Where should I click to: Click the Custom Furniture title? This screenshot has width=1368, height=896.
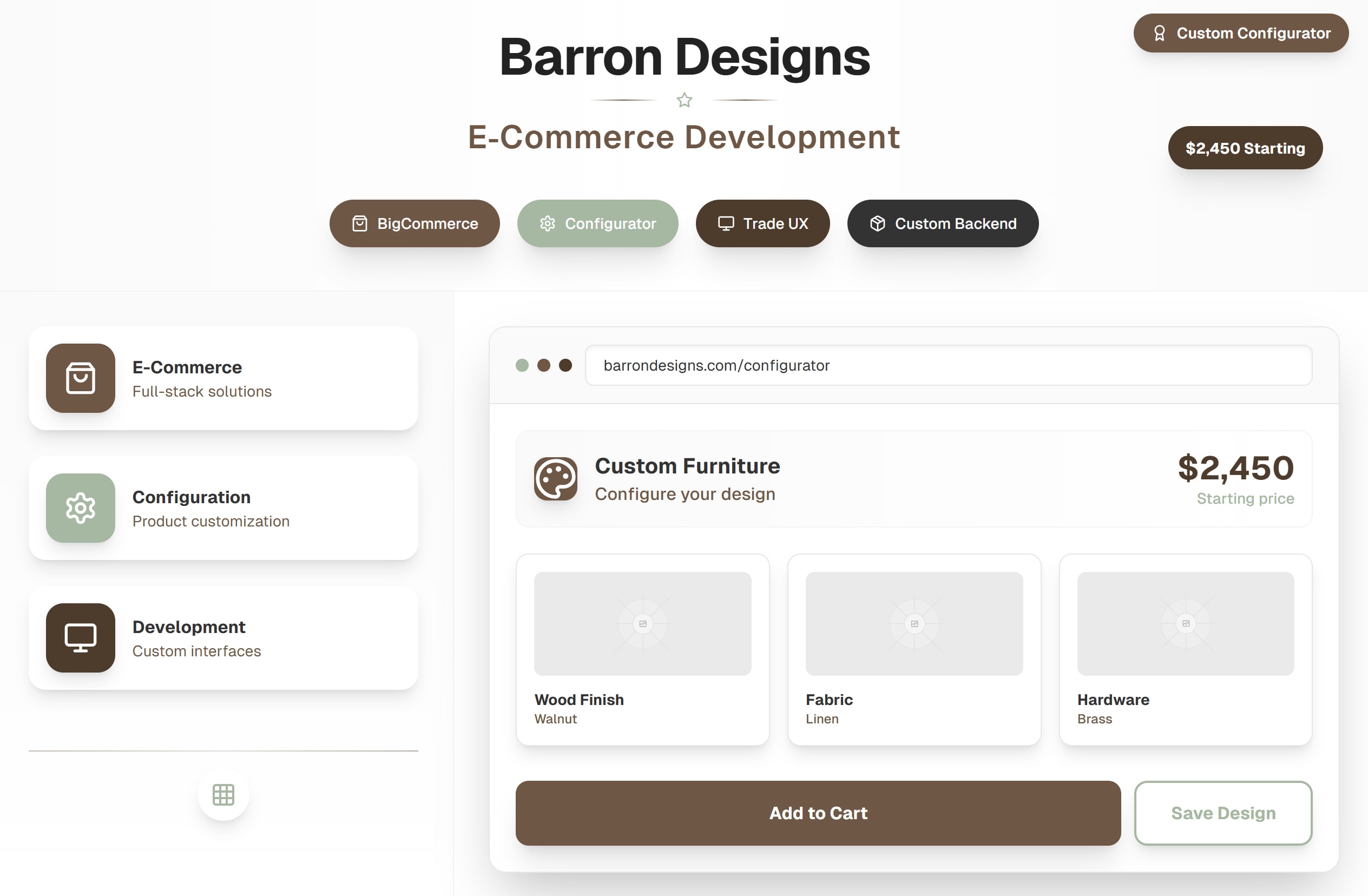687,466
